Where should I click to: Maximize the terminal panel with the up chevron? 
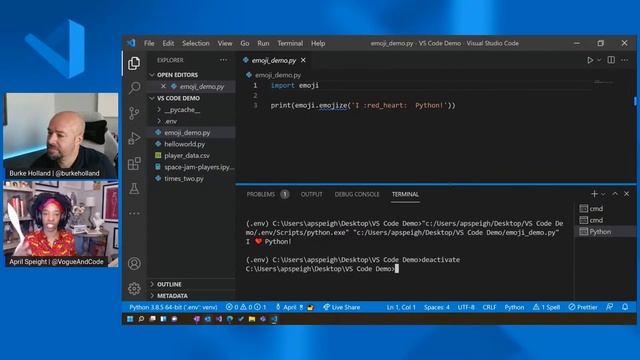[615, 194]
